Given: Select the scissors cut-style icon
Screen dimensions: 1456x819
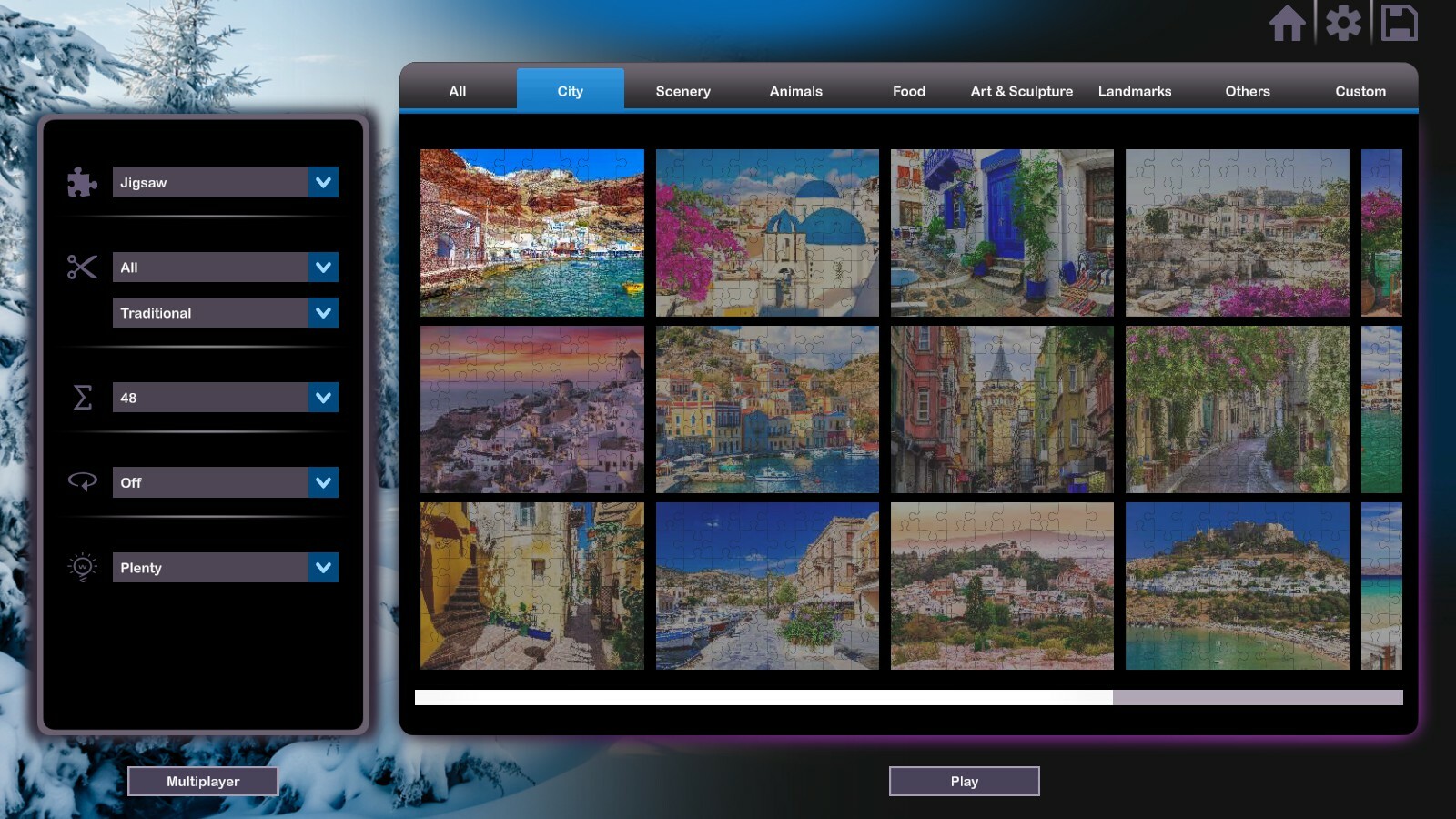Looking at the screenshot, I should [x=81, y=267].
